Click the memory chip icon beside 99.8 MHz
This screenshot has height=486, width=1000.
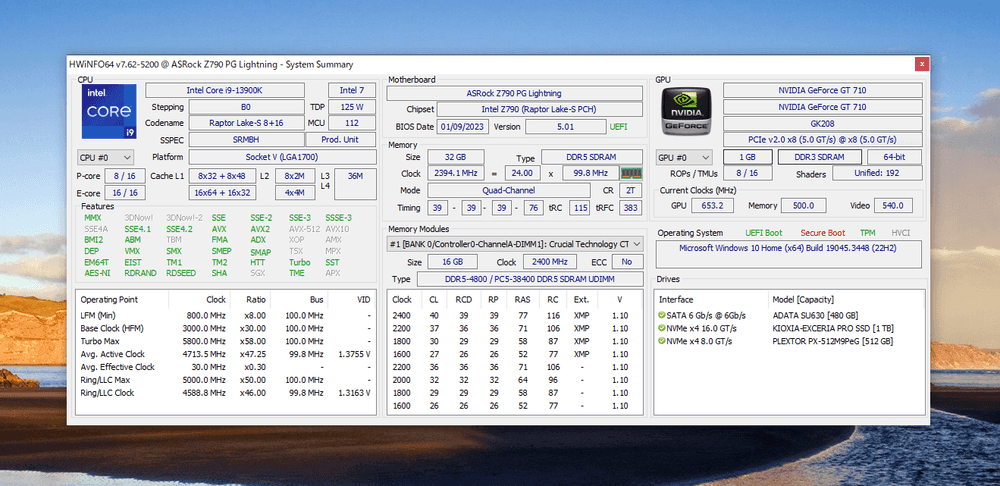point(631,173)
